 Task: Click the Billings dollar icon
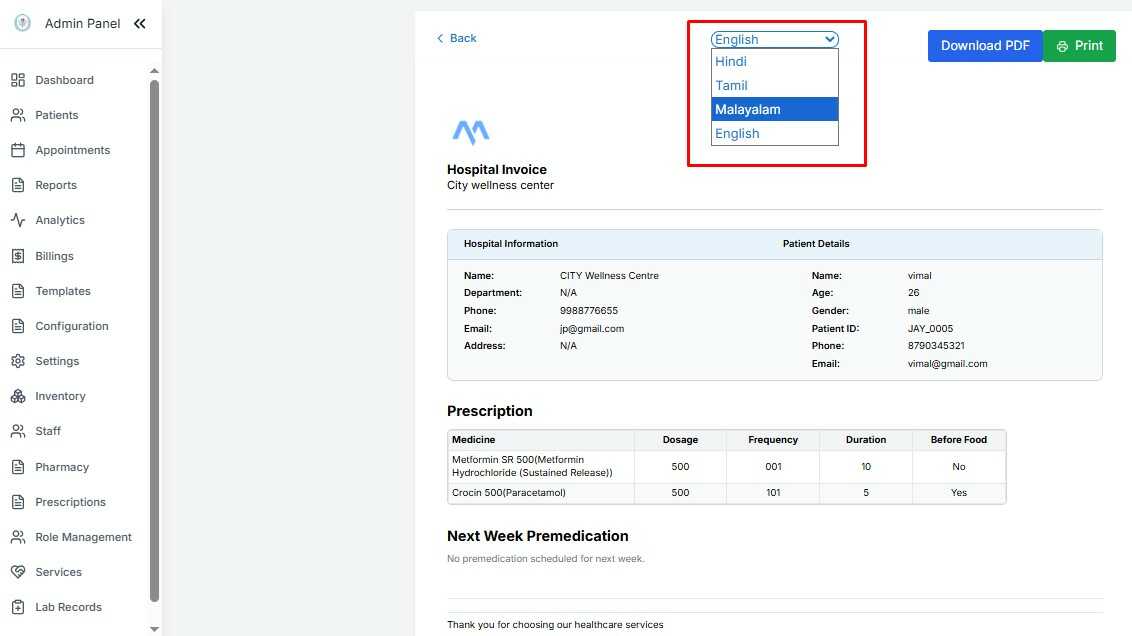pyautogui.click(x=18, y=256)
